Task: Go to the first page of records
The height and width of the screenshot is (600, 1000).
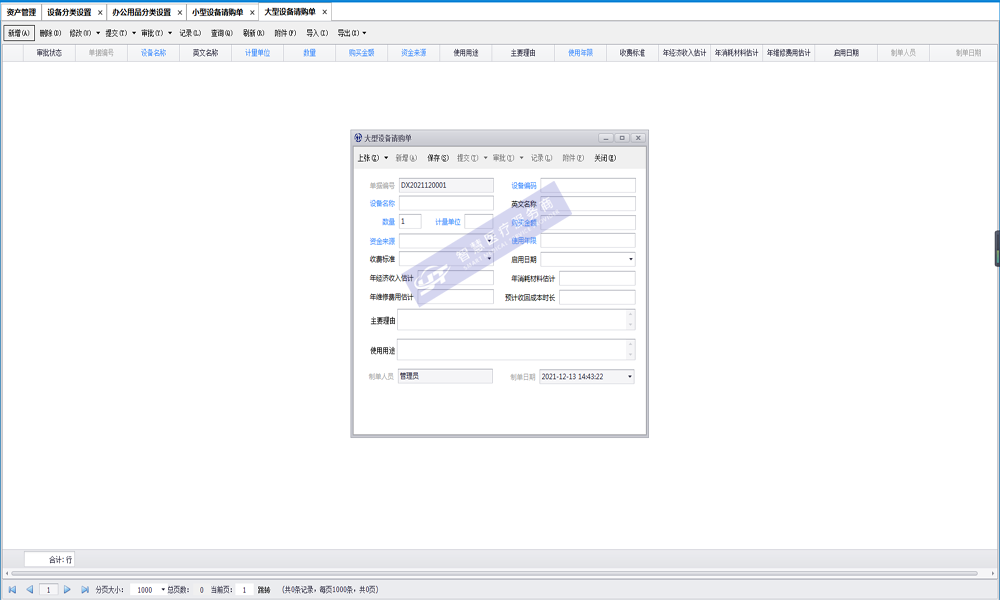Action: 12,590
